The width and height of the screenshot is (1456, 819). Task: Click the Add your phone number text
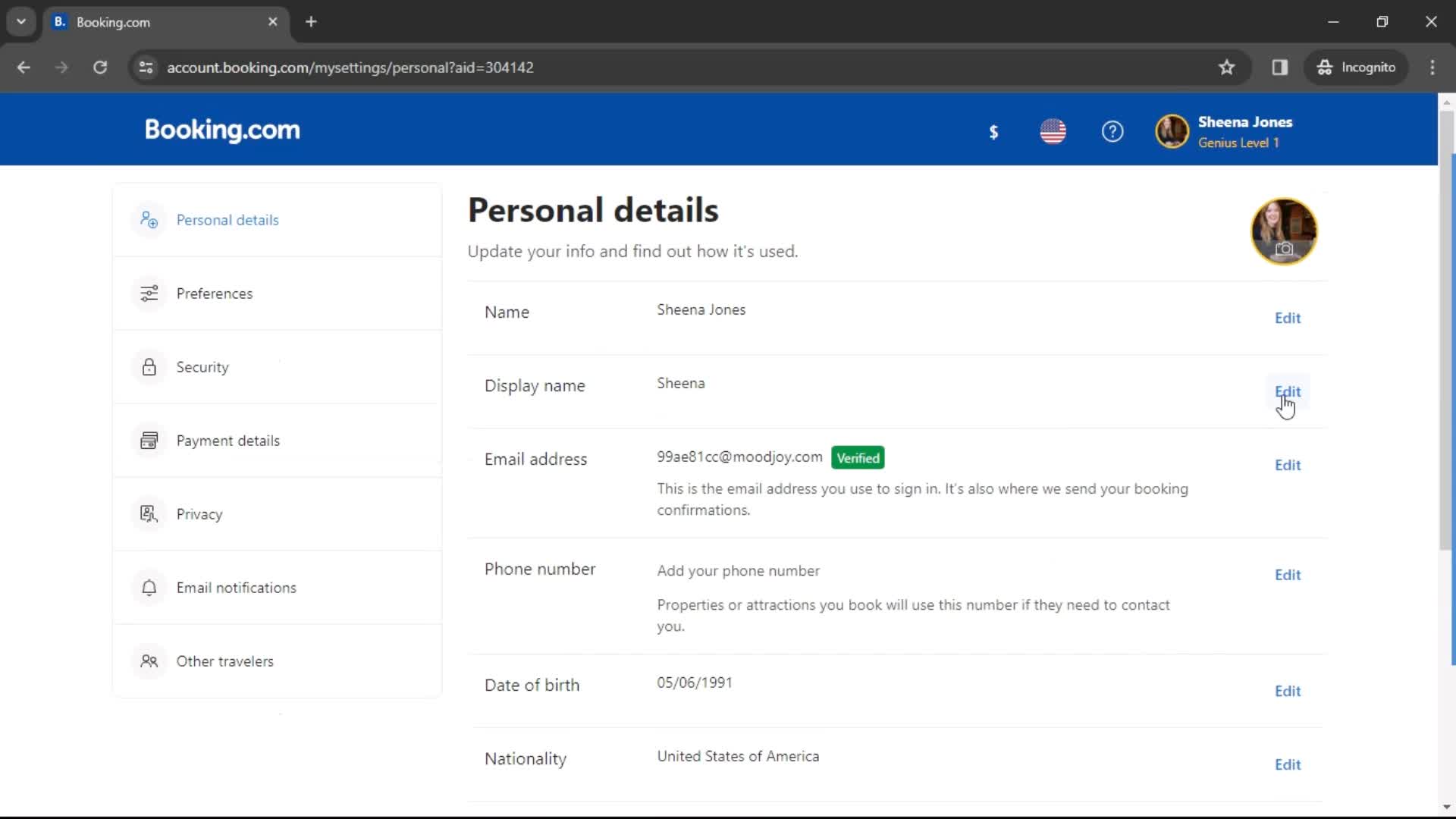click(x=738, y=571)
